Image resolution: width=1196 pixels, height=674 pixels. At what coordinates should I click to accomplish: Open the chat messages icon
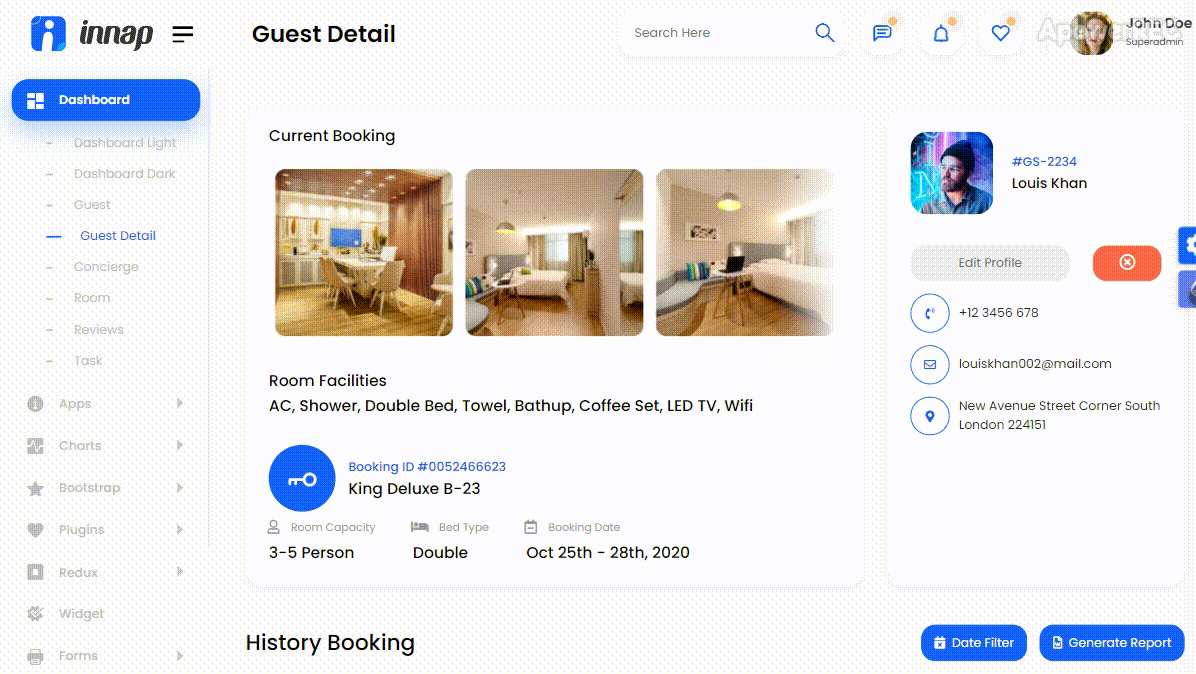(x=883, y=33)
